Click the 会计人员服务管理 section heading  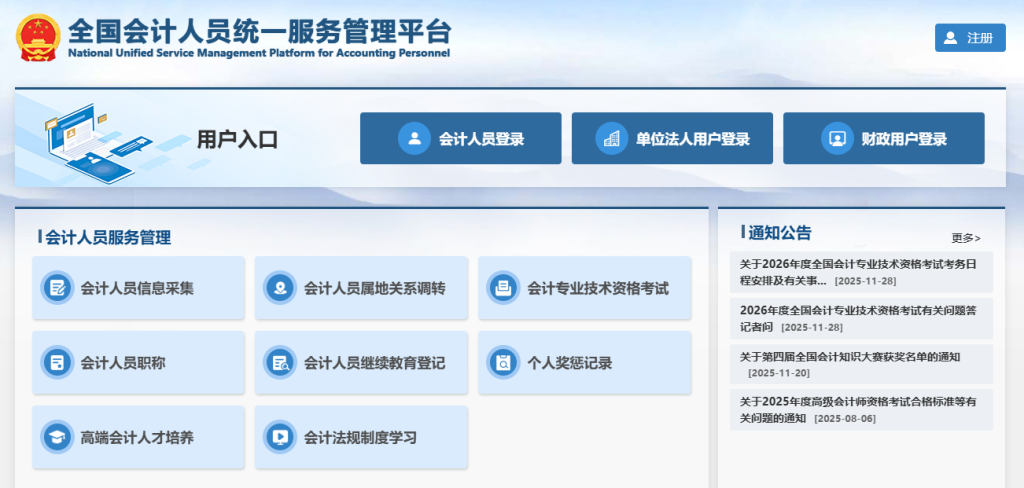(x=108, y=238)
